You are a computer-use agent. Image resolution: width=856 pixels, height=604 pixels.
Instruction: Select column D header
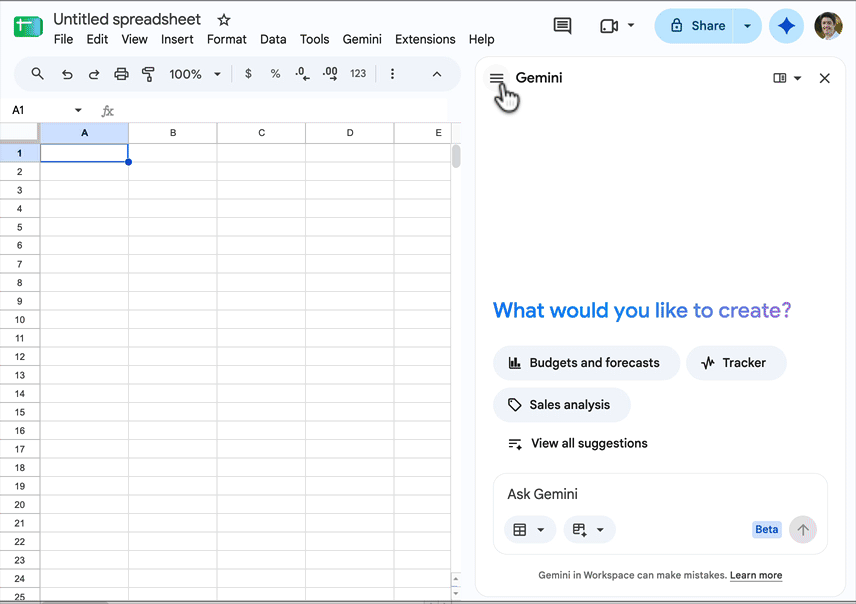click(350, 133)
